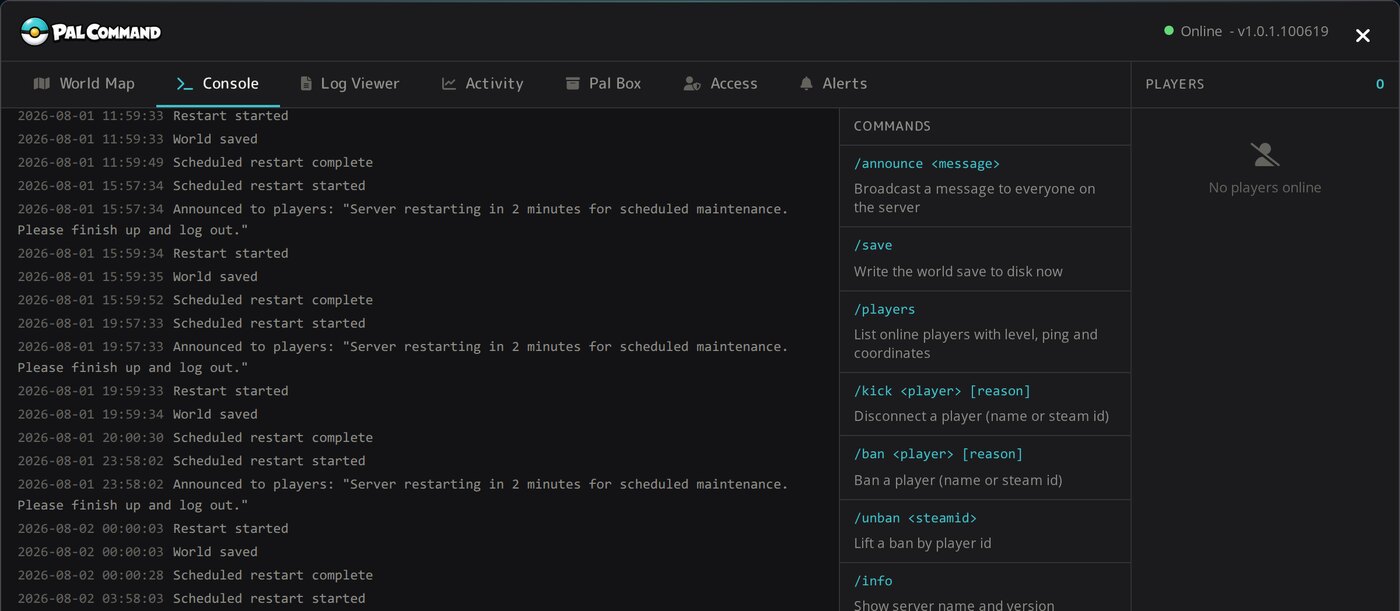Click the Activity tab's chart icon
This screenshot has width=1400, height=611.
[449, 84]
